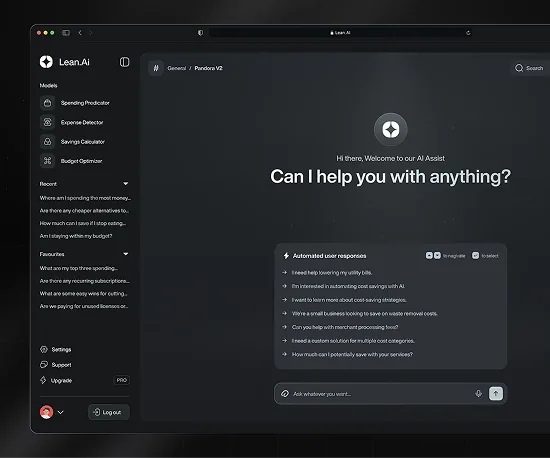Open recent chat 'How much can I save if I stop eating'
Screen dimensions: 550x458
click(83, 223)
